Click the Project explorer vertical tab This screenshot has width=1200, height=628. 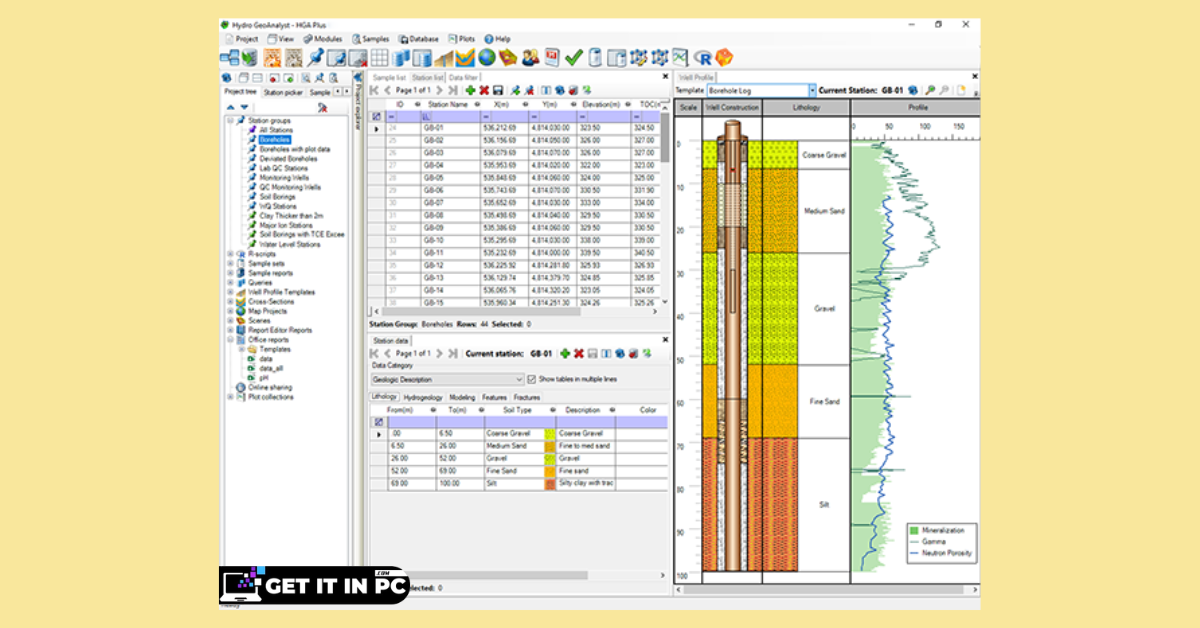(x=355, y=102)
